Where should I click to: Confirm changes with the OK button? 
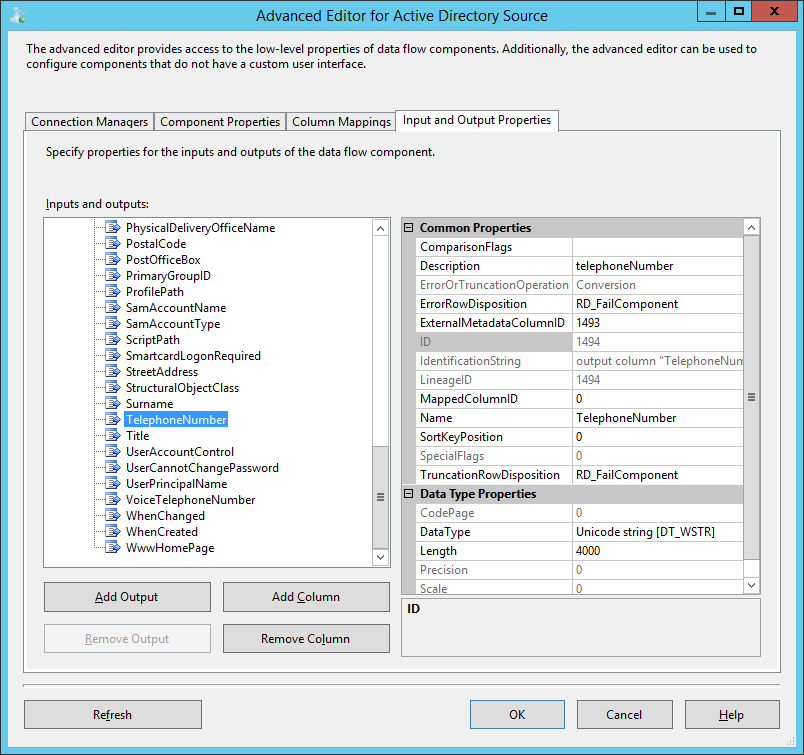point(517,714)
